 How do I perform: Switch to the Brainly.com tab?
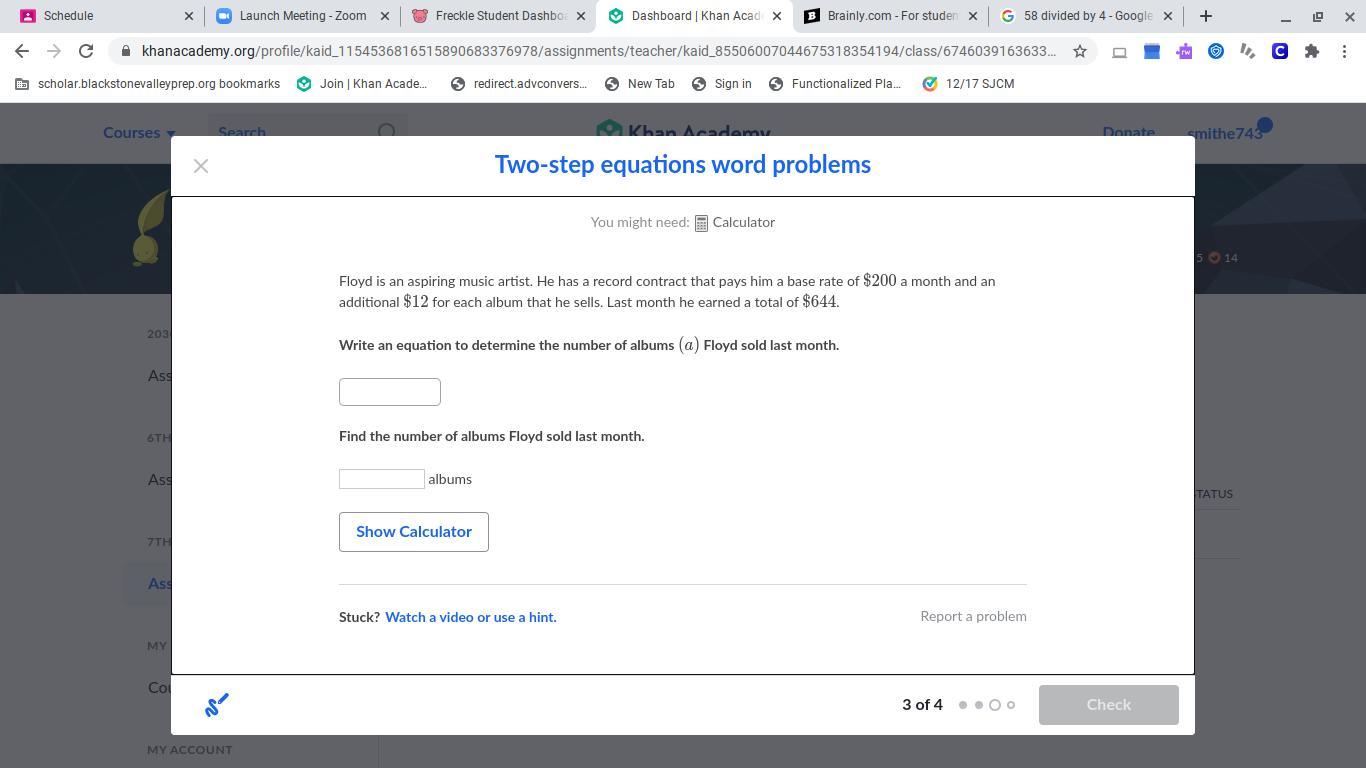click(890, 16)
